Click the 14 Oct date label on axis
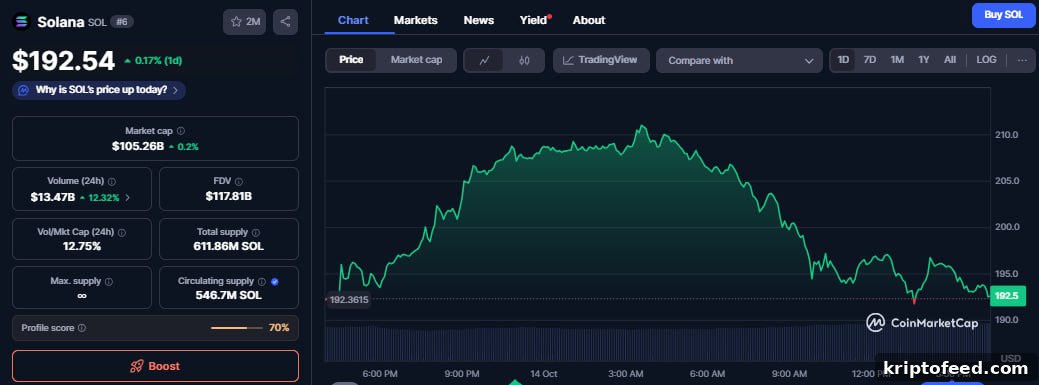This screenshot has height=385, width=1039. [543, 374]
